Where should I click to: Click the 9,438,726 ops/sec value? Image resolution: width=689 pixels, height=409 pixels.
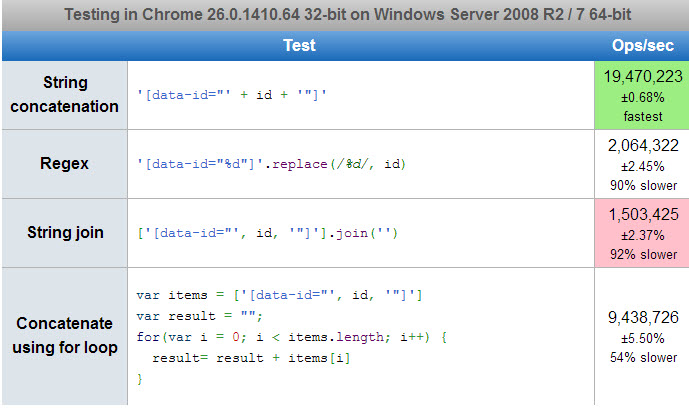[642, 318]
